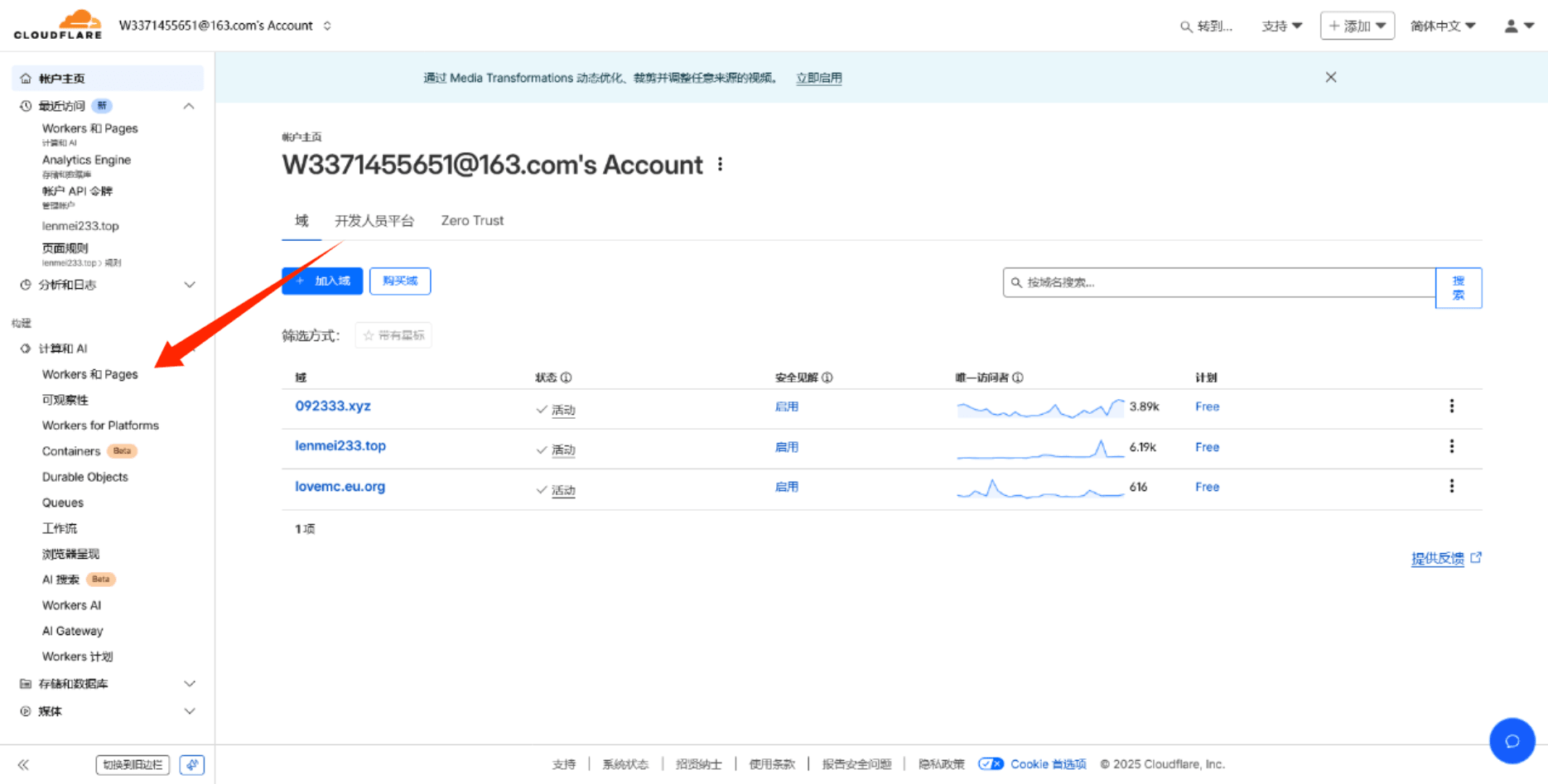Open the user account menu
1548x784 pixels.
click(x=1515, y=26)
